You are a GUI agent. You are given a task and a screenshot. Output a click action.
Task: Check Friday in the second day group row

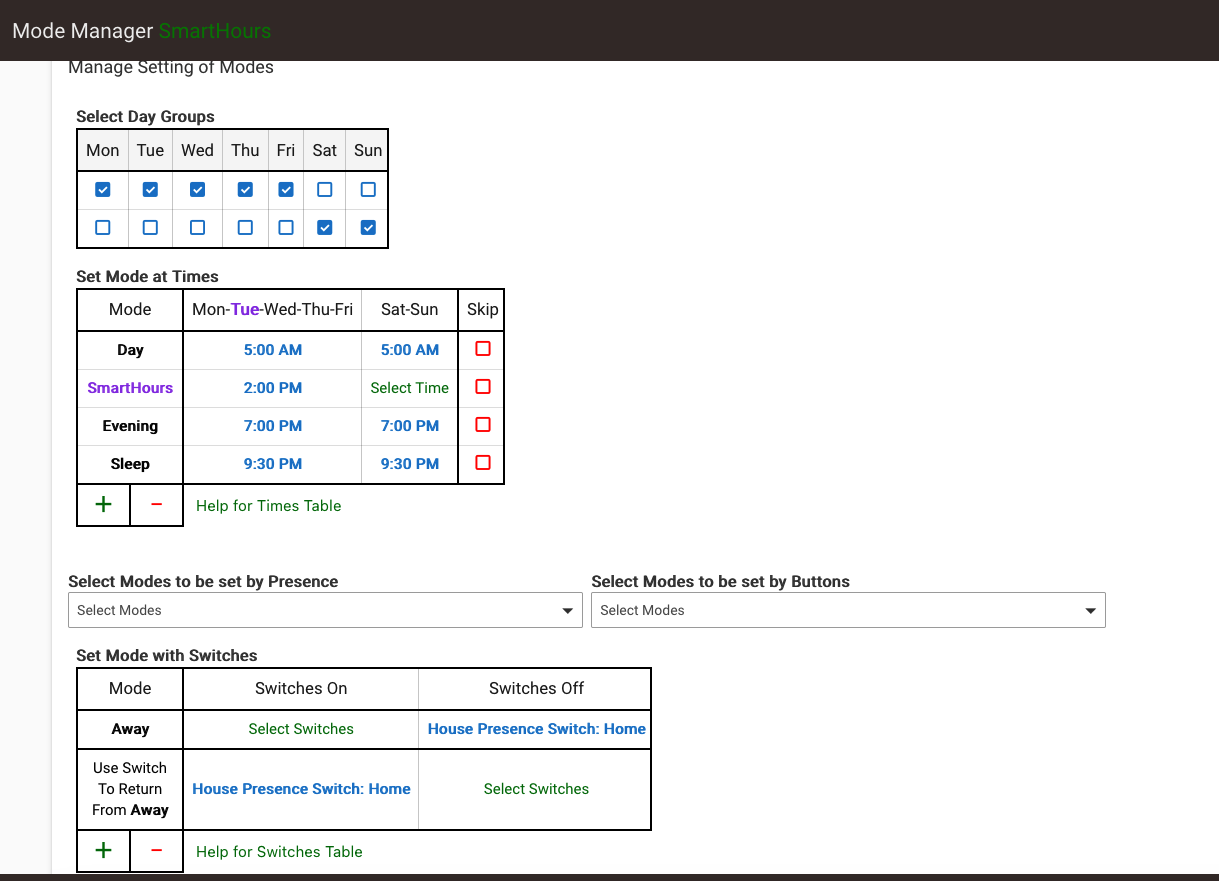click(285, 227)
